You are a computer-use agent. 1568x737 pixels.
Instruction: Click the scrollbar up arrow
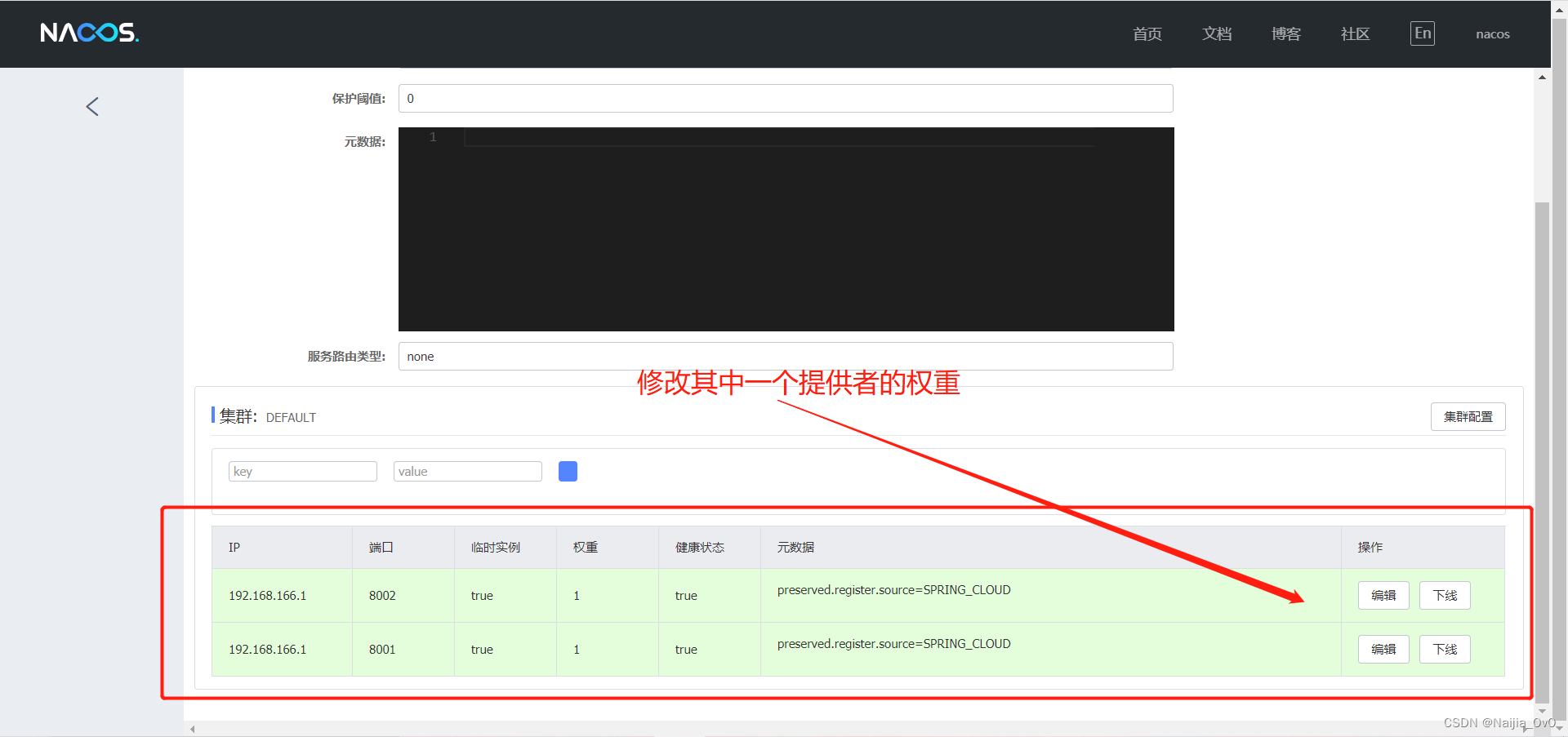click(1542, 78)
